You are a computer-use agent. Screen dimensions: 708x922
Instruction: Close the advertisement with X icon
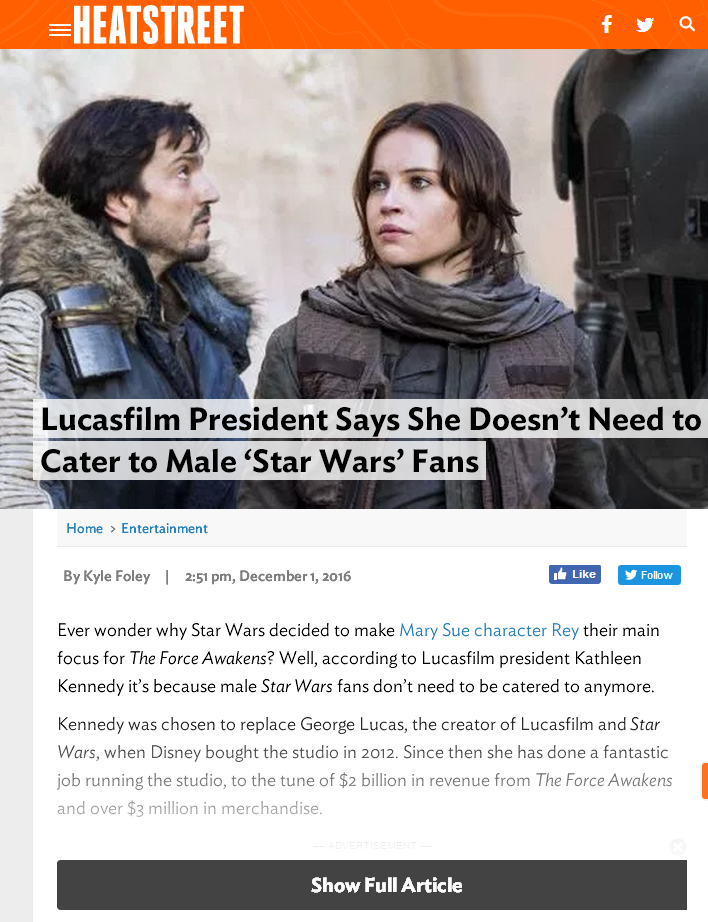point(677,846)
